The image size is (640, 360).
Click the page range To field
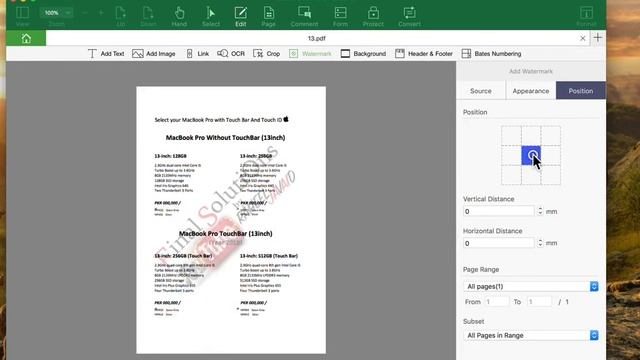539,302
